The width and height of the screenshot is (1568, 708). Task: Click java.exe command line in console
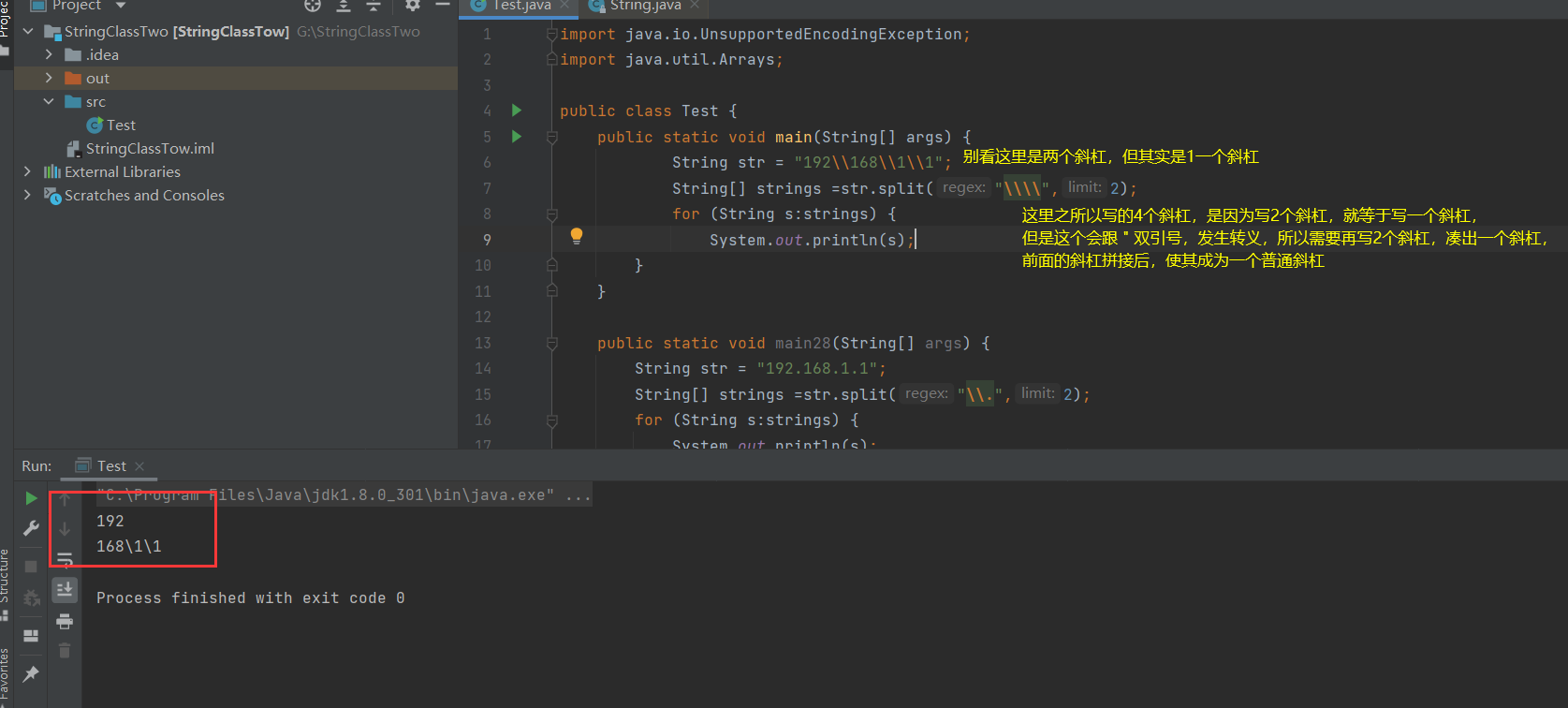pyautogui.click(x=344, y=495)
